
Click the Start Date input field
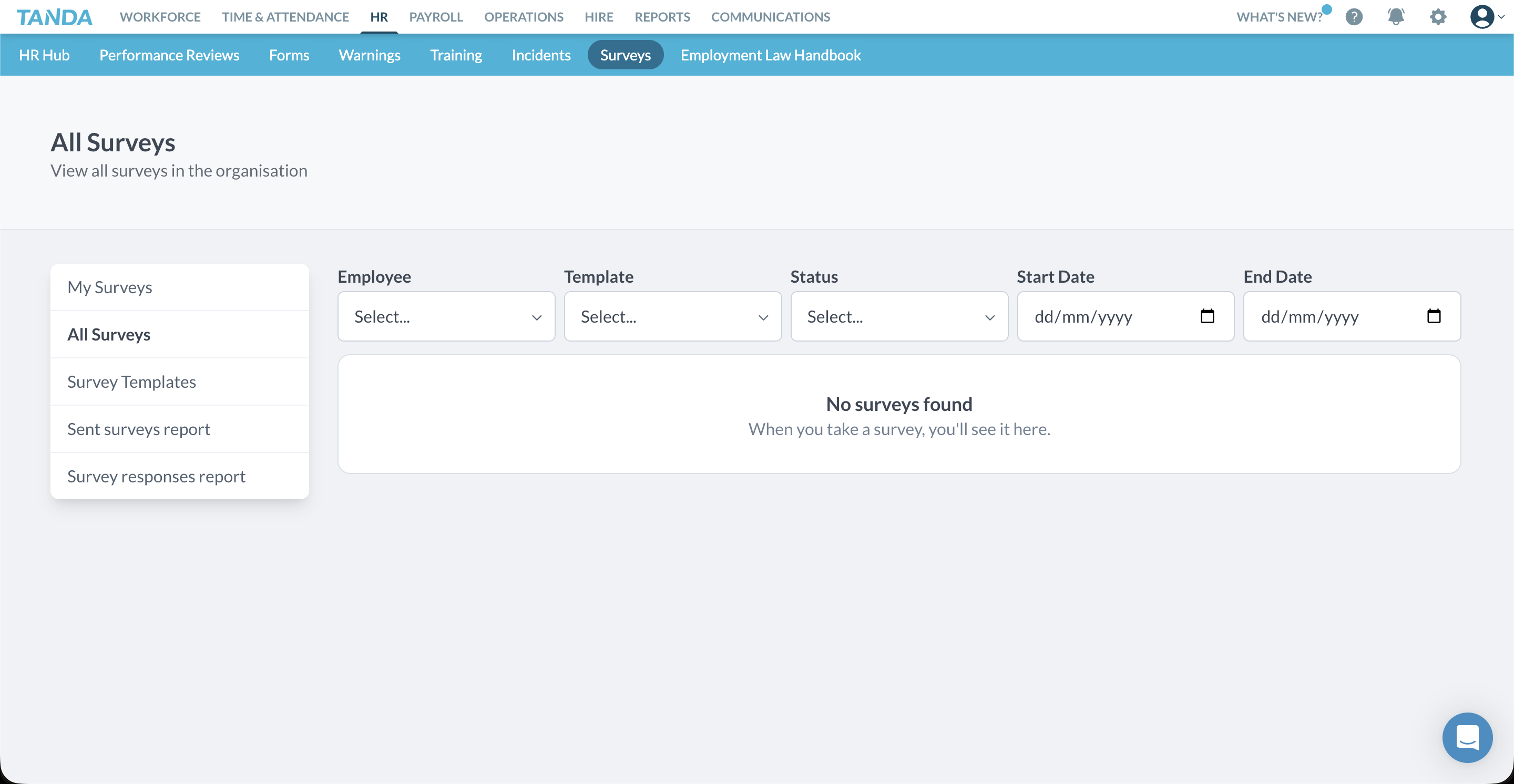(1105, 316)
